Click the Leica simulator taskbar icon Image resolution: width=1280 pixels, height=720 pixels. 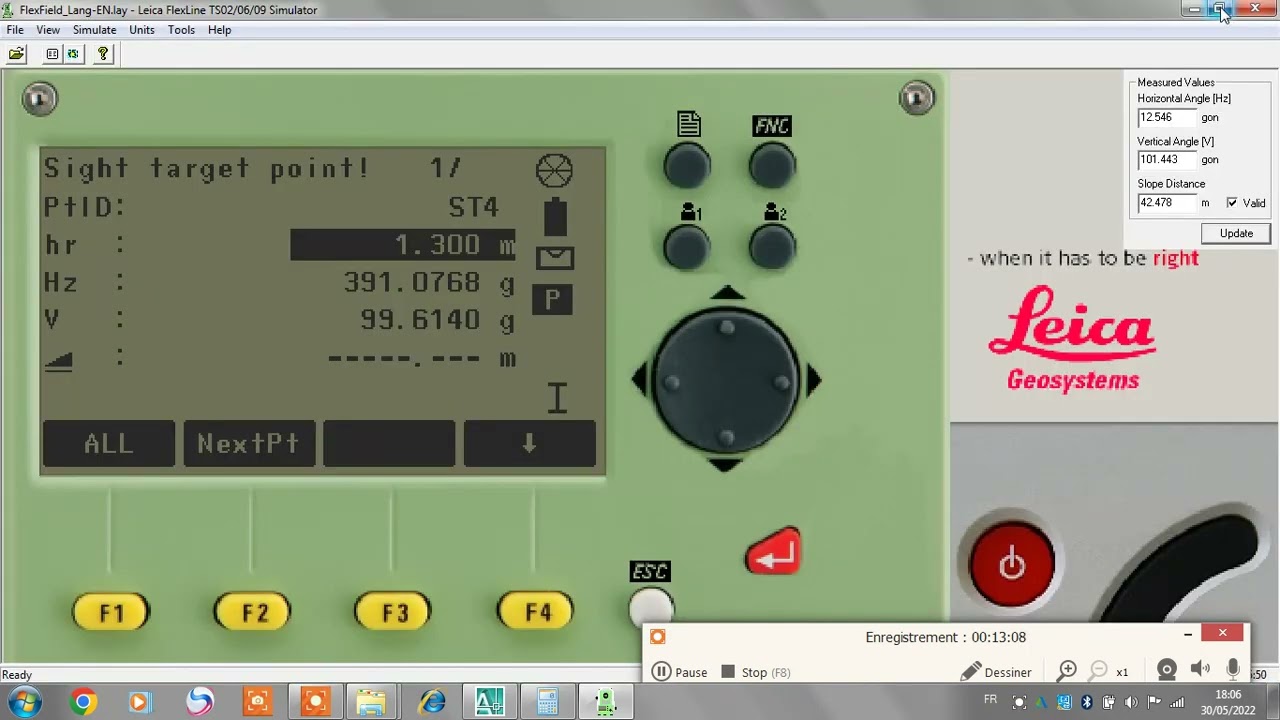[605, 703]
